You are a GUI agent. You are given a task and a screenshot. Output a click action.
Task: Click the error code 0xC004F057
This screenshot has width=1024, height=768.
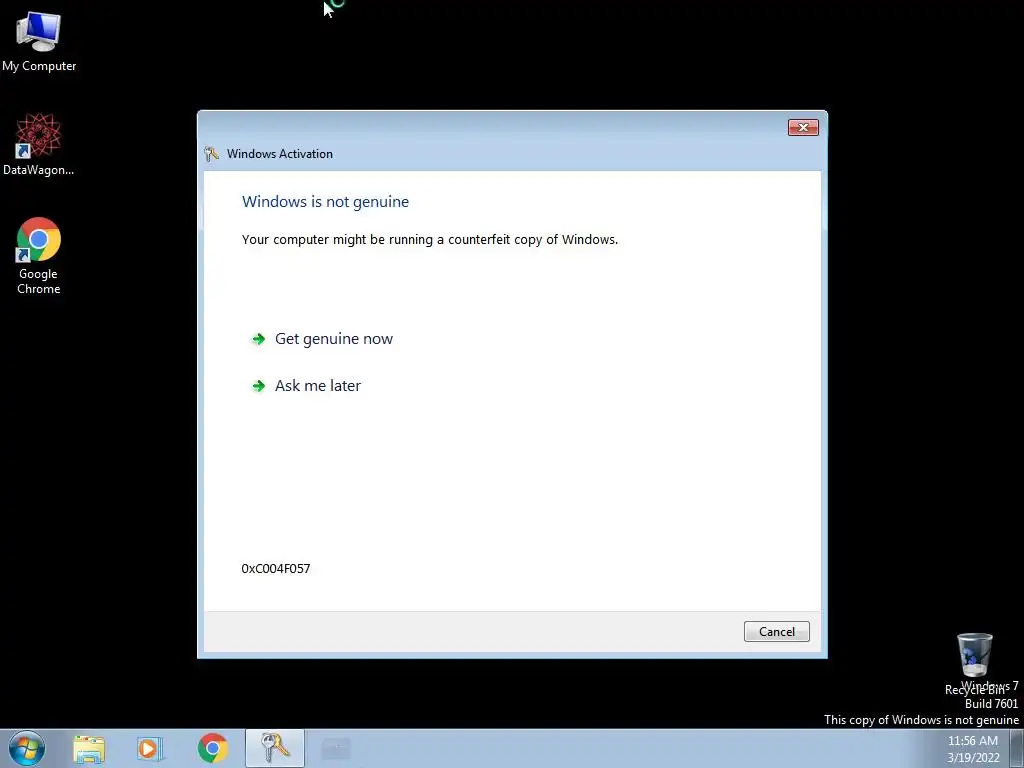click(276, 569)
